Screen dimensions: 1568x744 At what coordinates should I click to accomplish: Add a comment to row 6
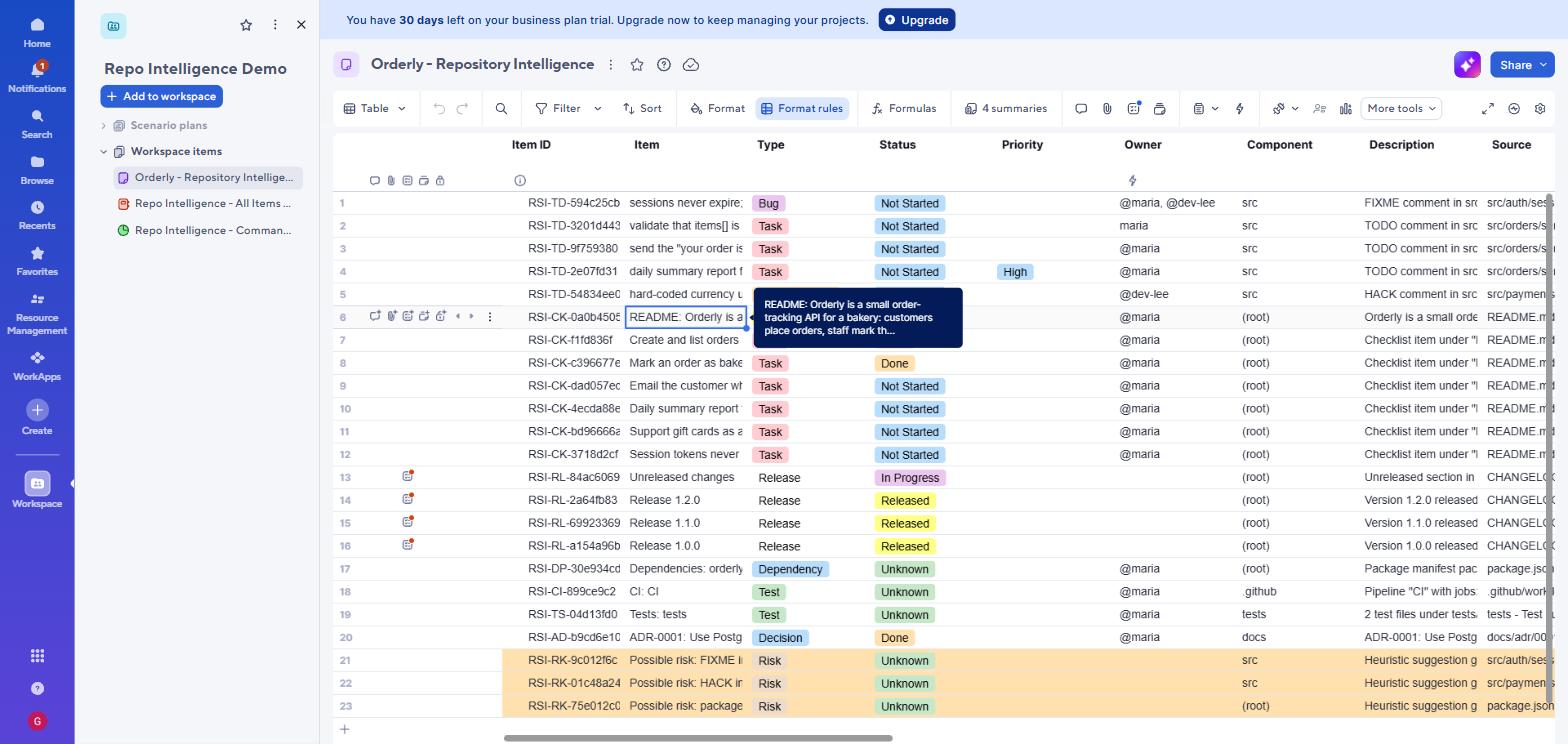pyautogui.click(x=375, y=316)
